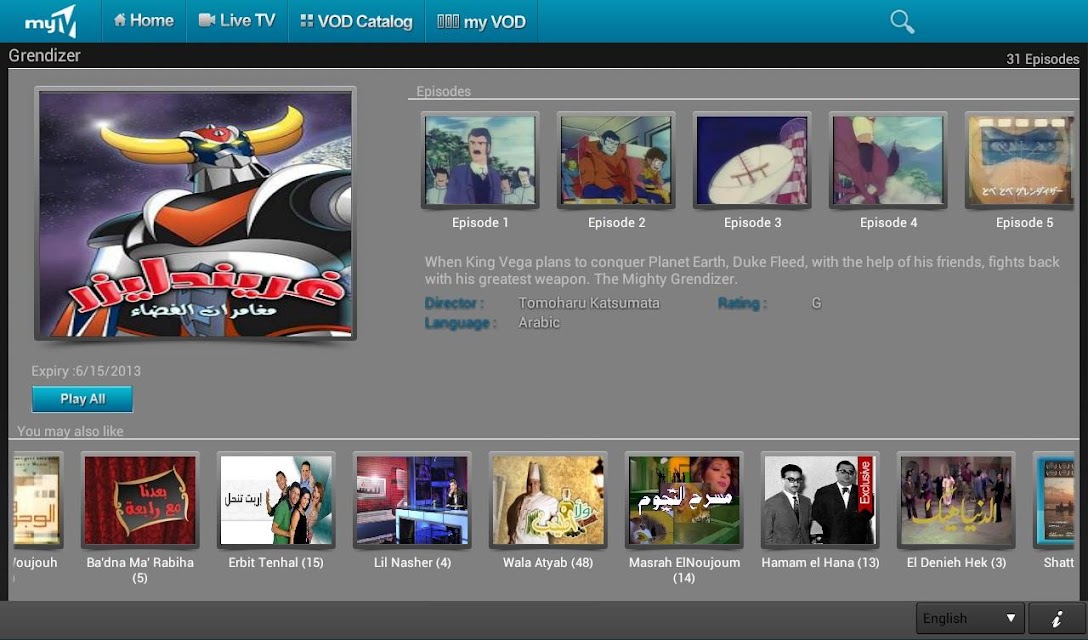
Task: Click the Episode 2 label
Action: (616, 223)
